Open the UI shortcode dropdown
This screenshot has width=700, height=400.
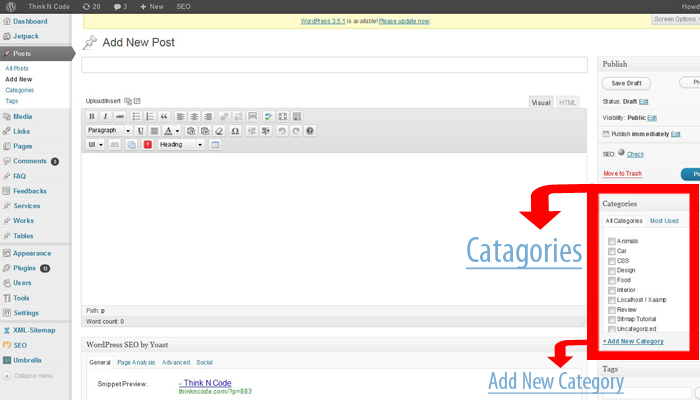click(x=95, y=145)
